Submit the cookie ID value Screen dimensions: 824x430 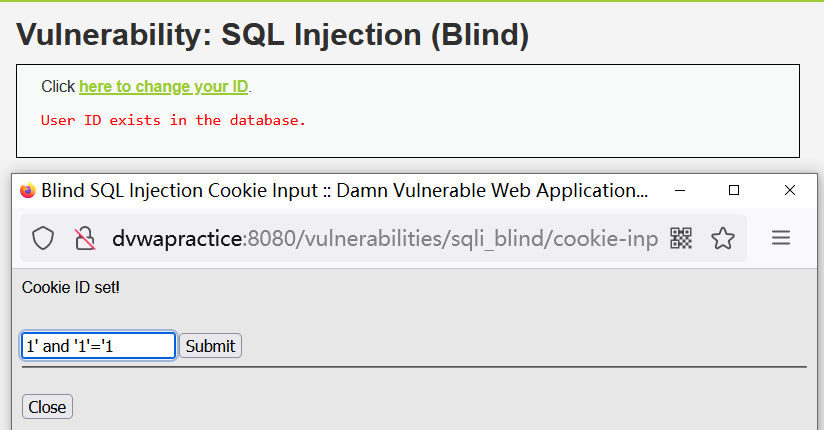[210, 346]
